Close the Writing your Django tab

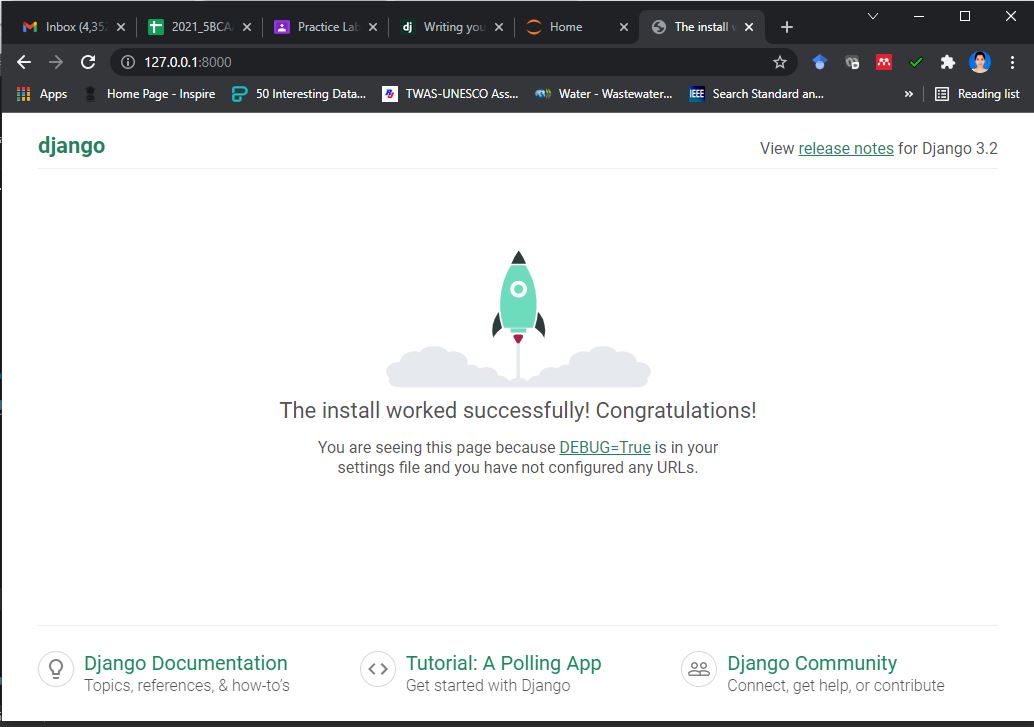click(x=499, y=27)
